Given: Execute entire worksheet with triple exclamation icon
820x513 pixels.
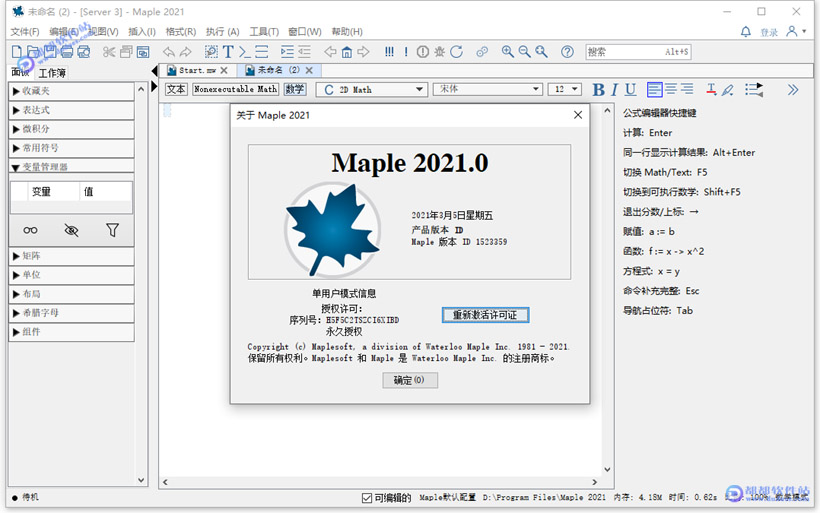Looking at the screenshot, I should click(389, 52).
